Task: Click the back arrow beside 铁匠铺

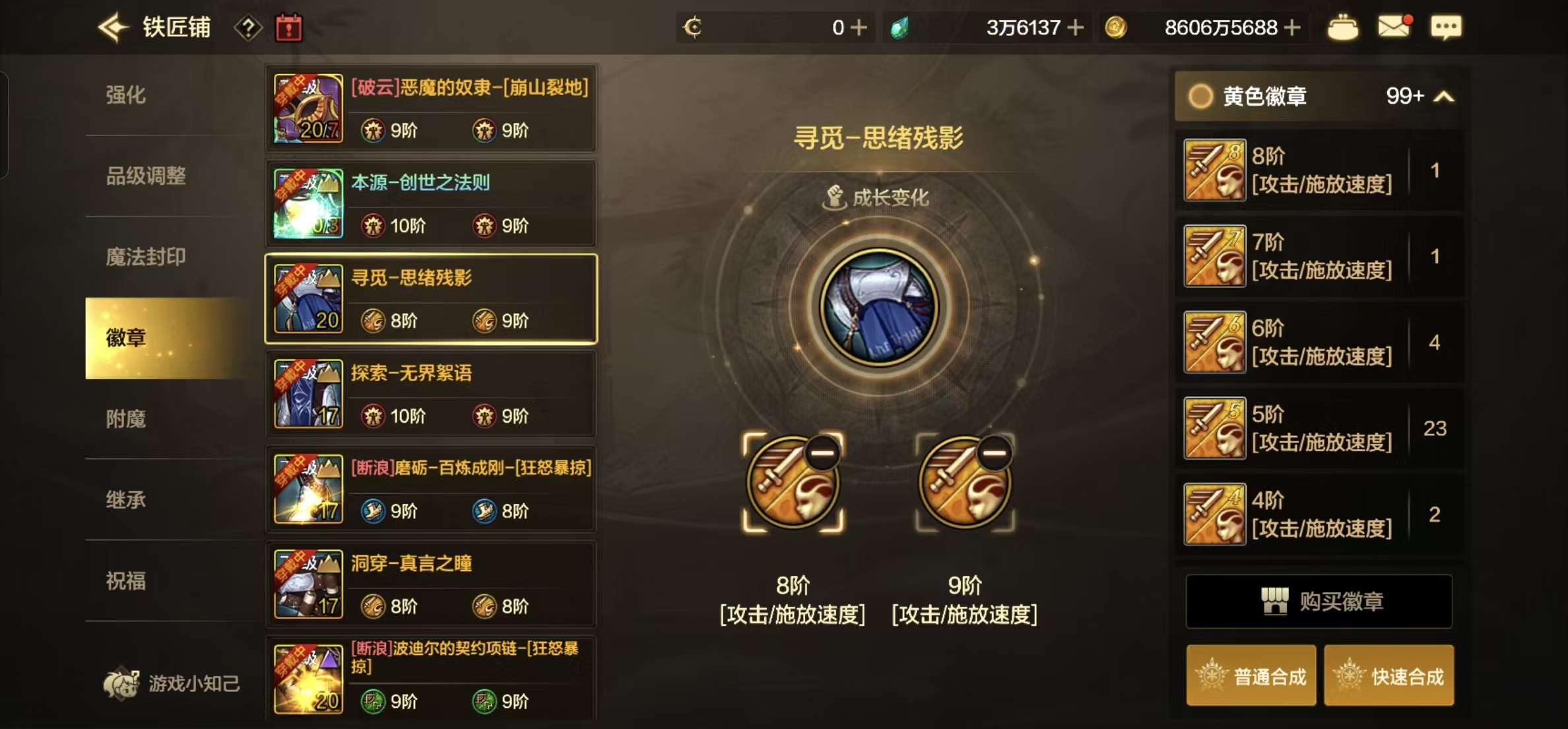Action: pyautogui.click(x=113, y=28)
